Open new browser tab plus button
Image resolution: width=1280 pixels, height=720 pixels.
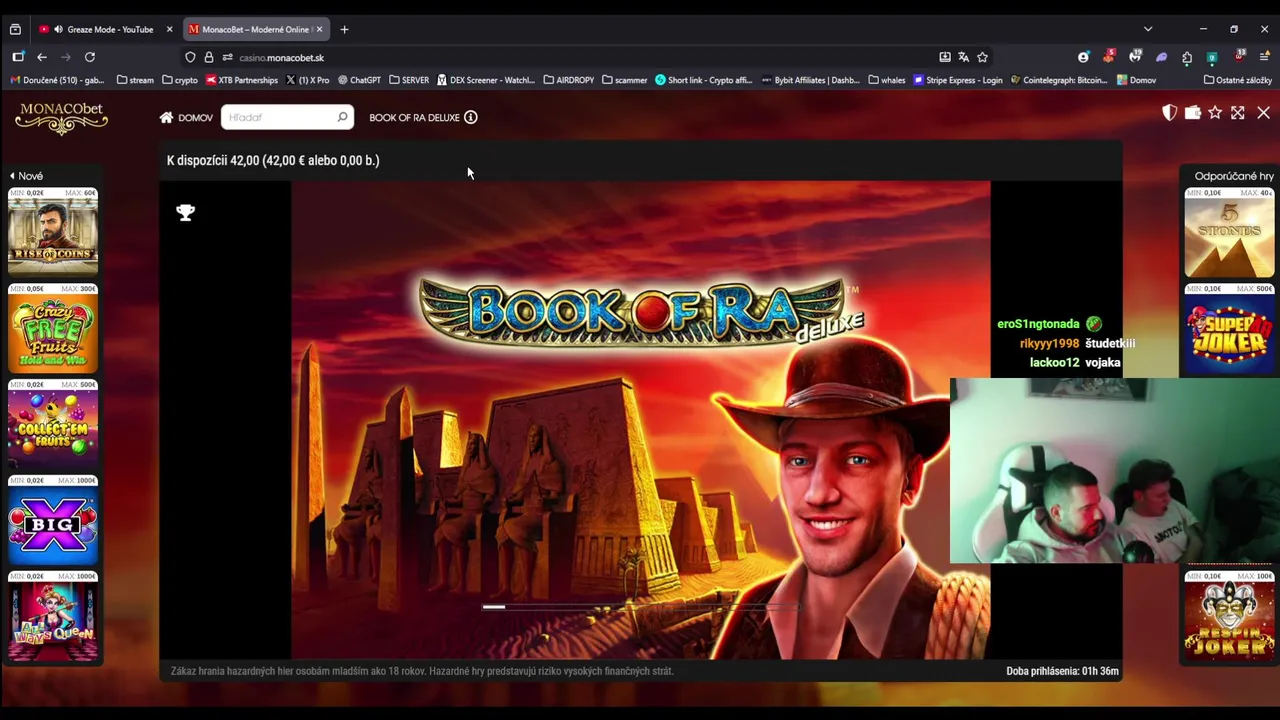point(344,29)
